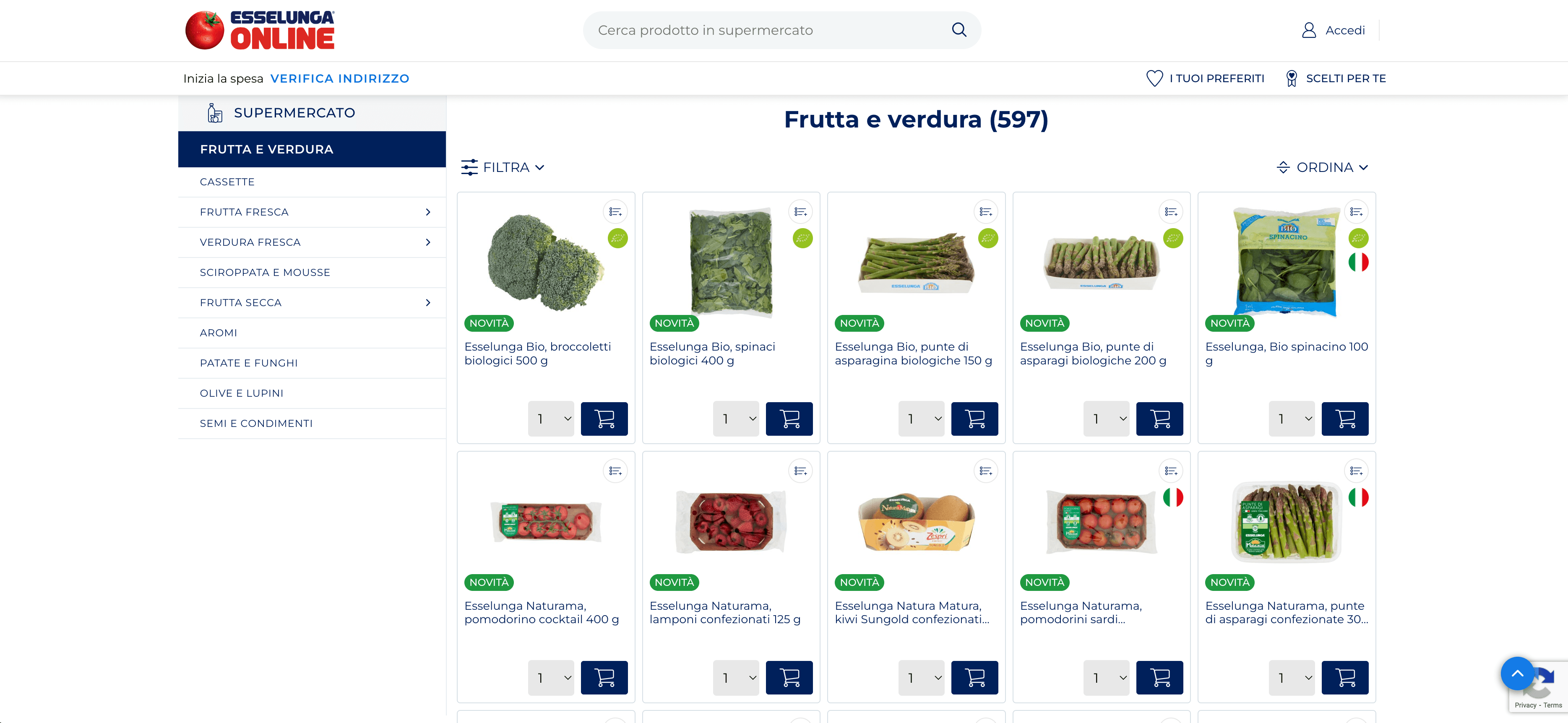The width and height of the screenshot is (1568, 723).
Task: Click add-to-list icon on spinaci biologici card
Action: point(800,212)
